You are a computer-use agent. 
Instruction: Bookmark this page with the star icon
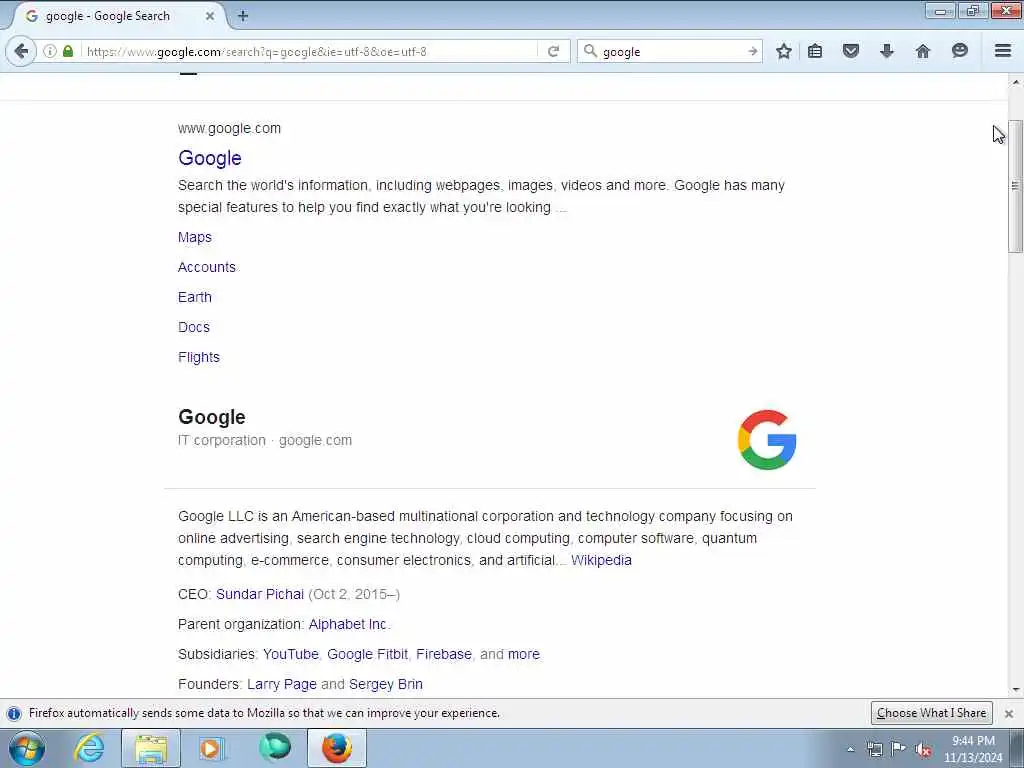tap(784, 51)
